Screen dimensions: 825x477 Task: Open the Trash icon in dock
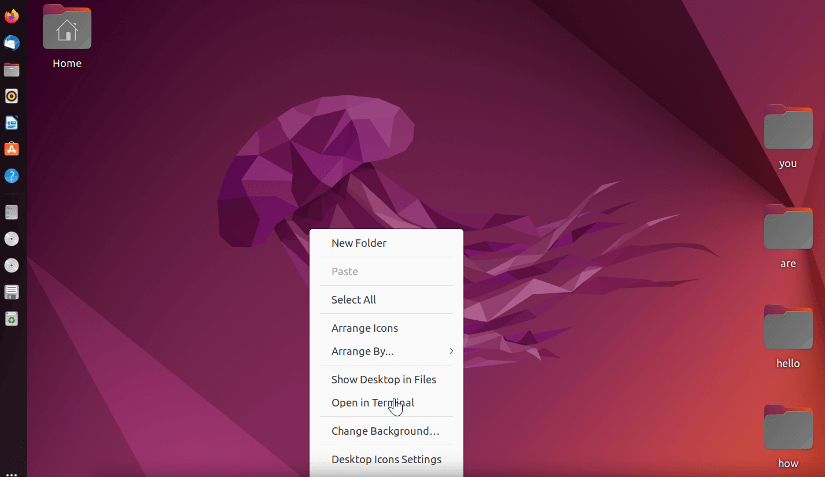12,319
